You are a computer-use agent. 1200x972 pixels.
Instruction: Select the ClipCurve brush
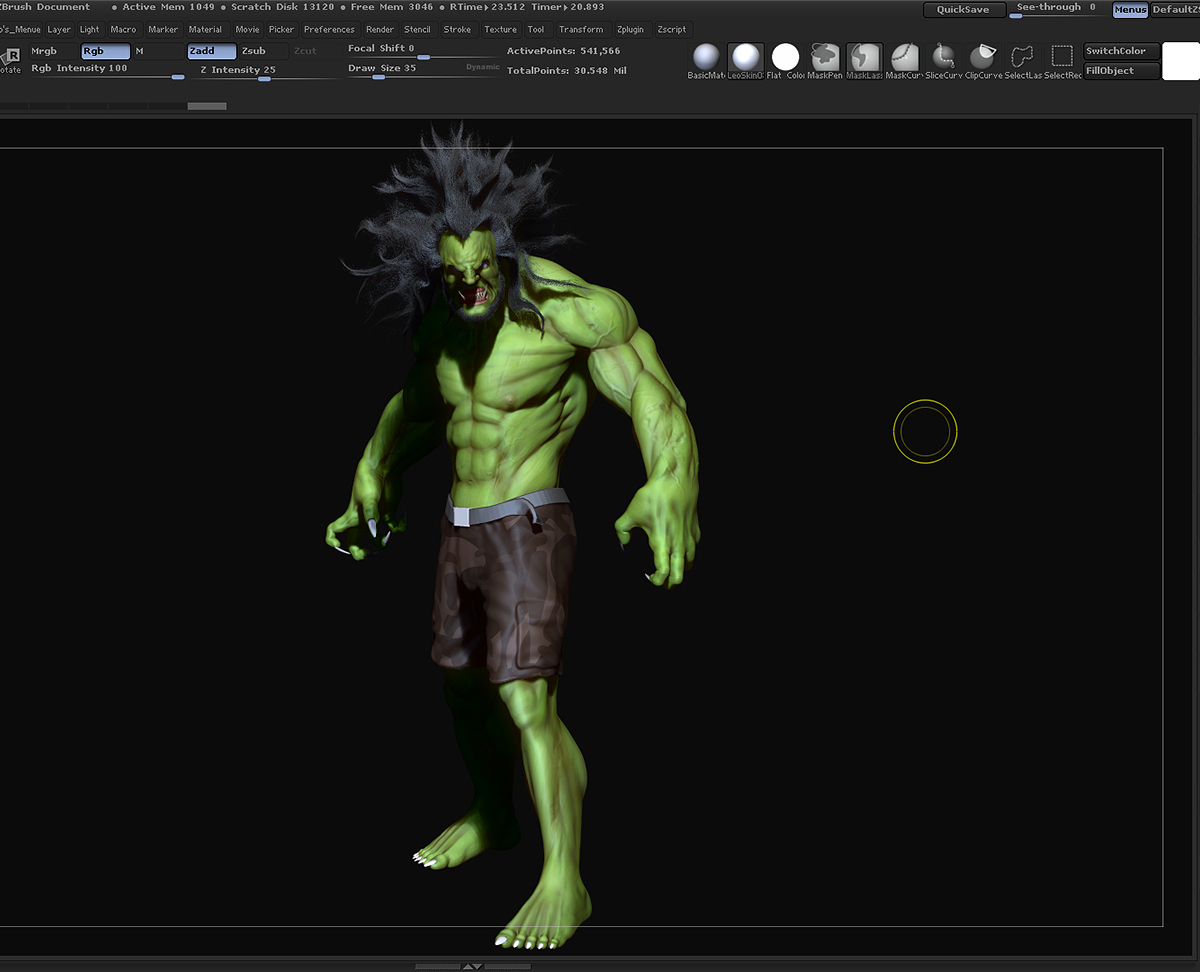pos(983,62)
